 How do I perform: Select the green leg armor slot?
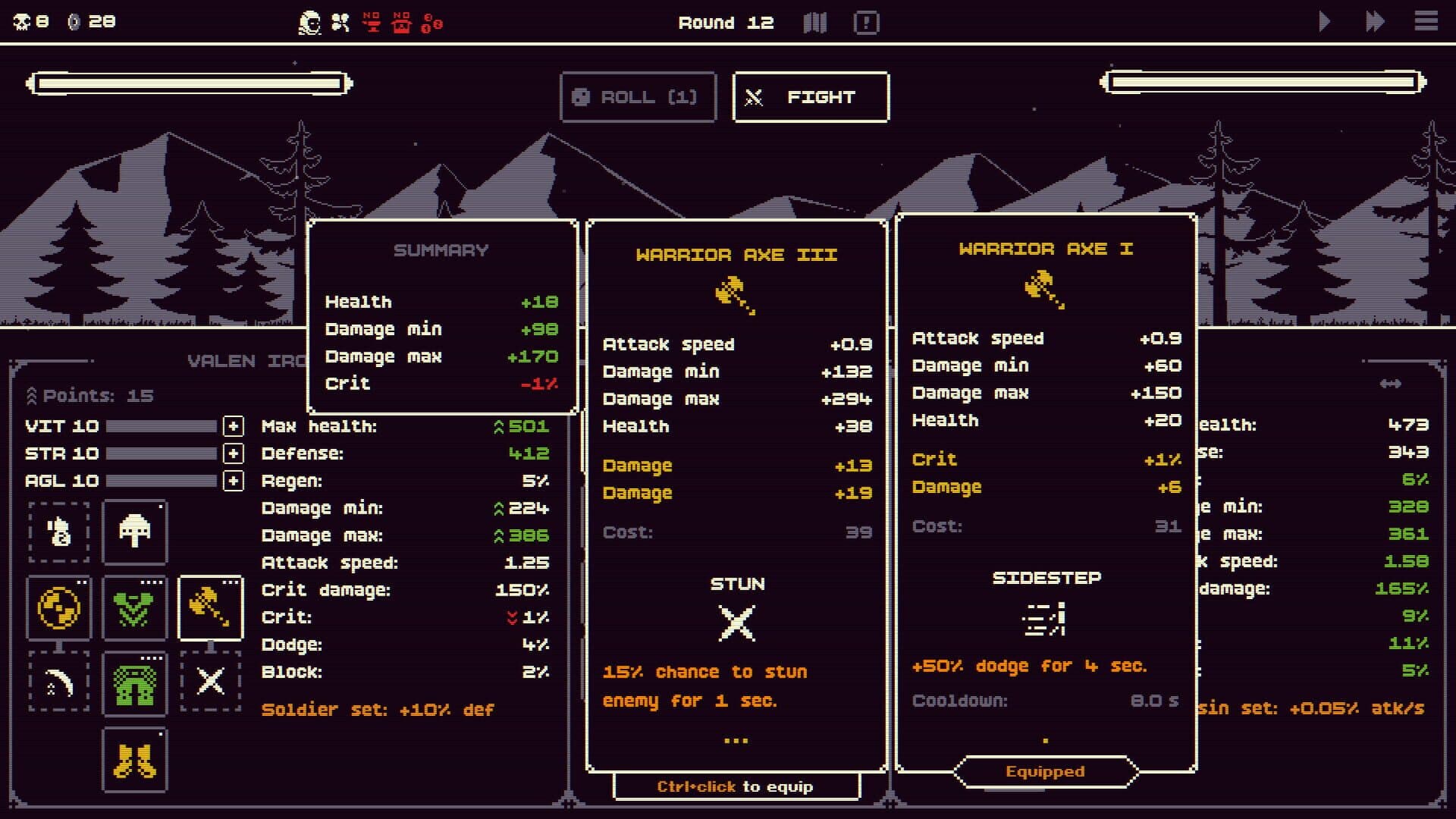coord(135,684)
